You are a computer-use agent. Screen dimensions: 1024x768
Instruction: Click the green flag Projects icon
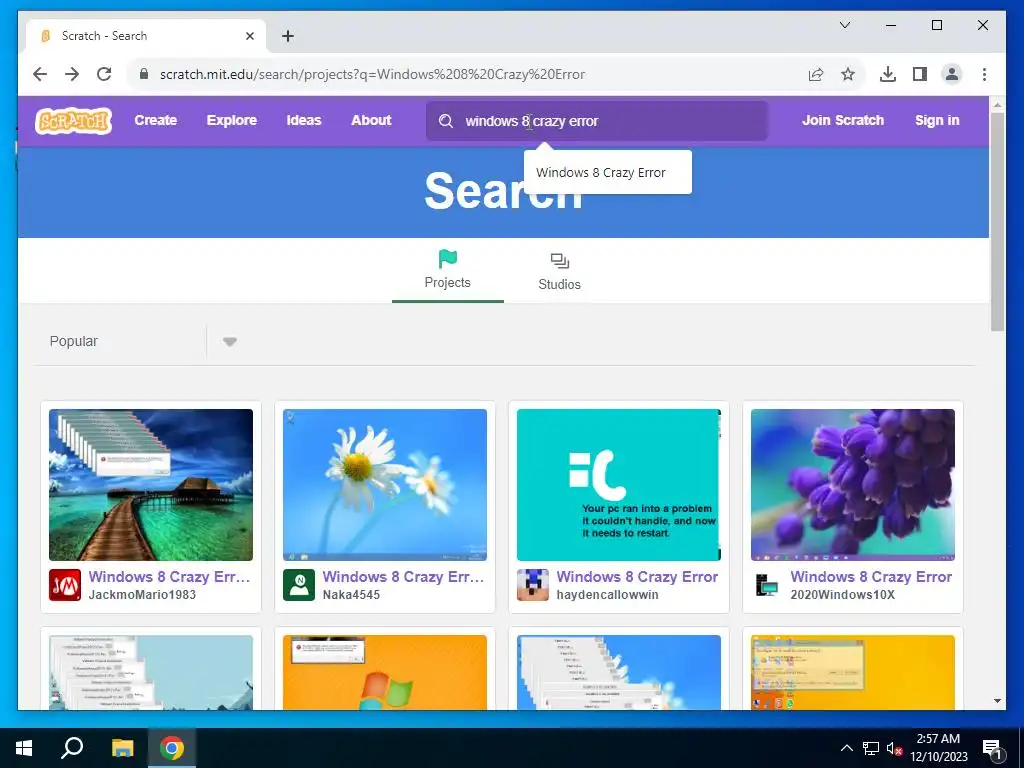point(447,259)
